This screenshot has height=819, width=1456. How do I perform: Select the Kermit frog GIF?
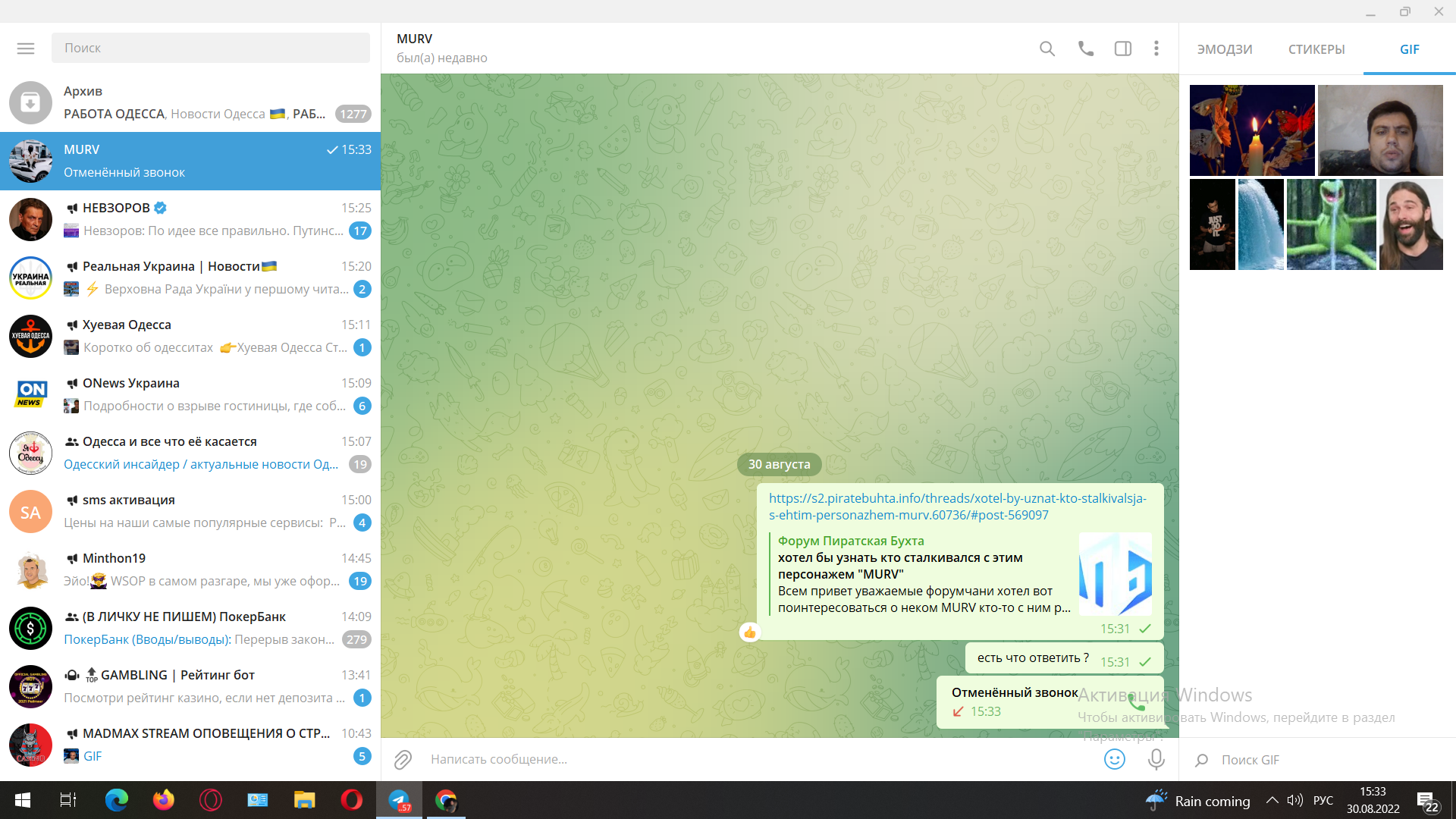pos(1332,224)
